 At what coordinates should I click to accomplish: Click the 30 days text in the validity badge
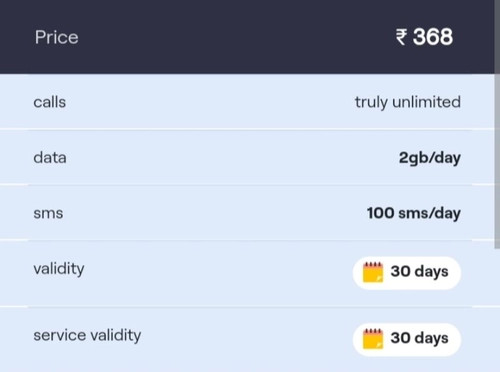coord(419,272)
